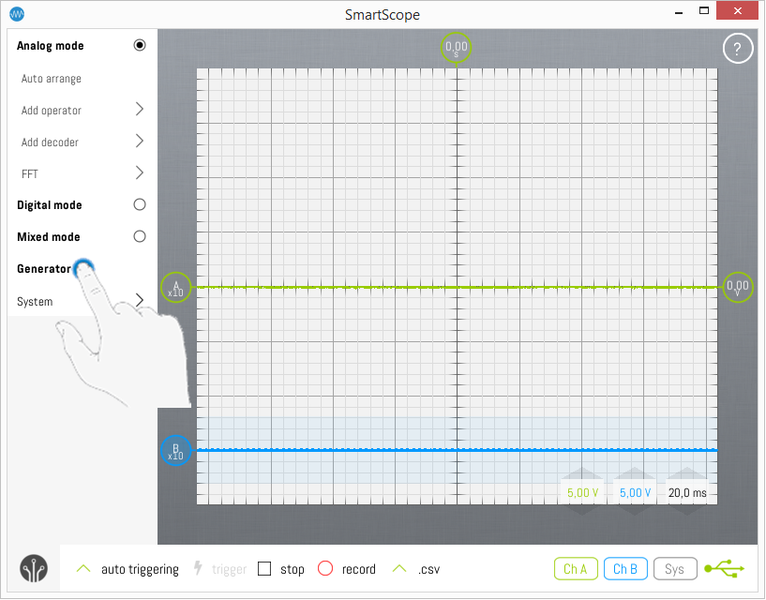766x600 pixels.
Task: Expand the Add decoder submenu
Action: pyautogui.click(x=139, y=142)
